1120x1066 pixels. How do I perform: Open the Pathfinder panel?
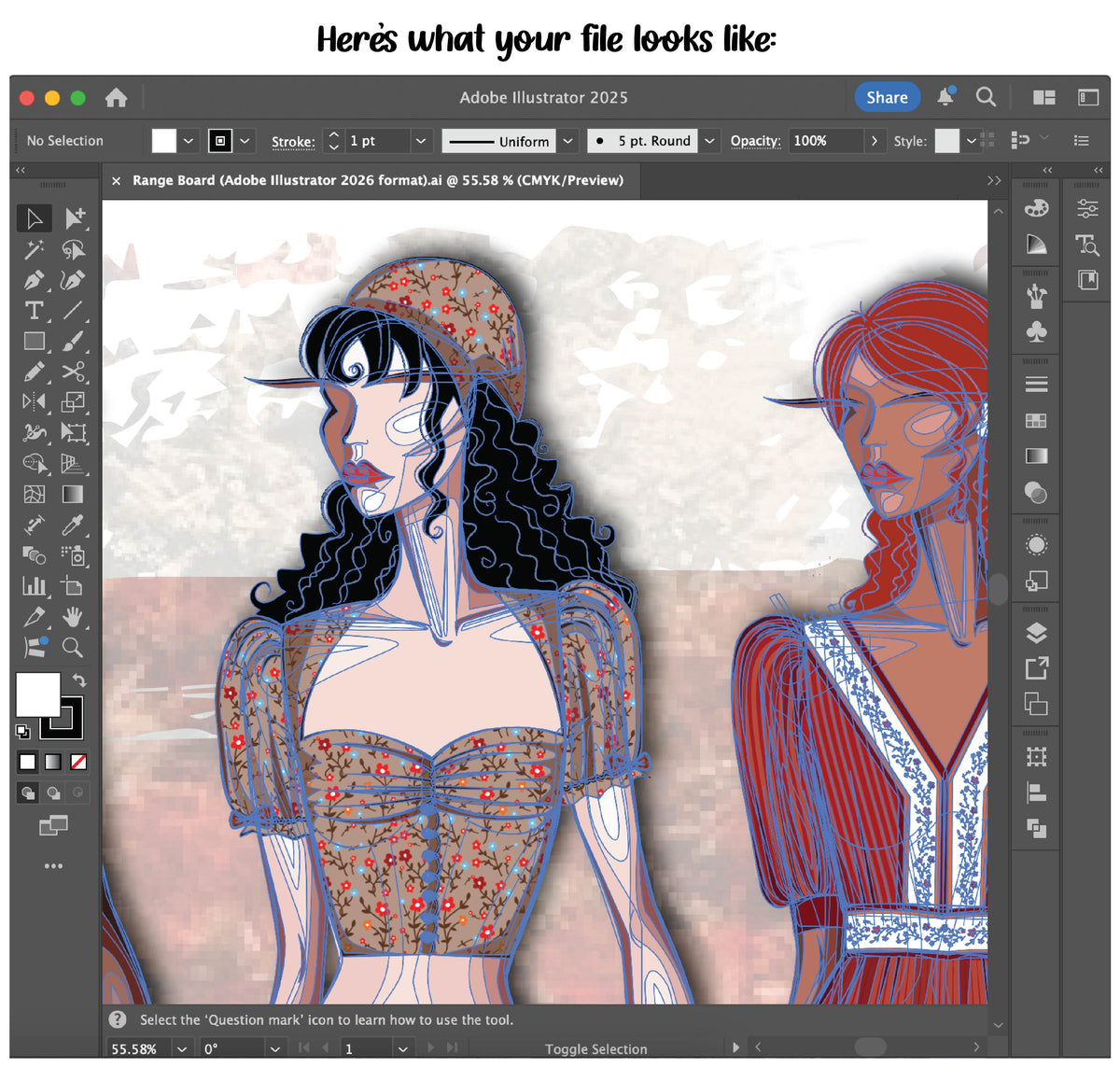click(1036, 829)
